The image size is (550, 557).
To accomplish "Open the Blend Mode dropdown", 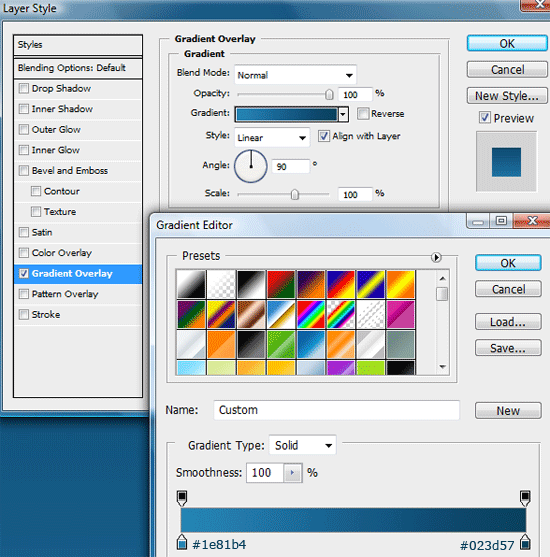I will [295, 75].
